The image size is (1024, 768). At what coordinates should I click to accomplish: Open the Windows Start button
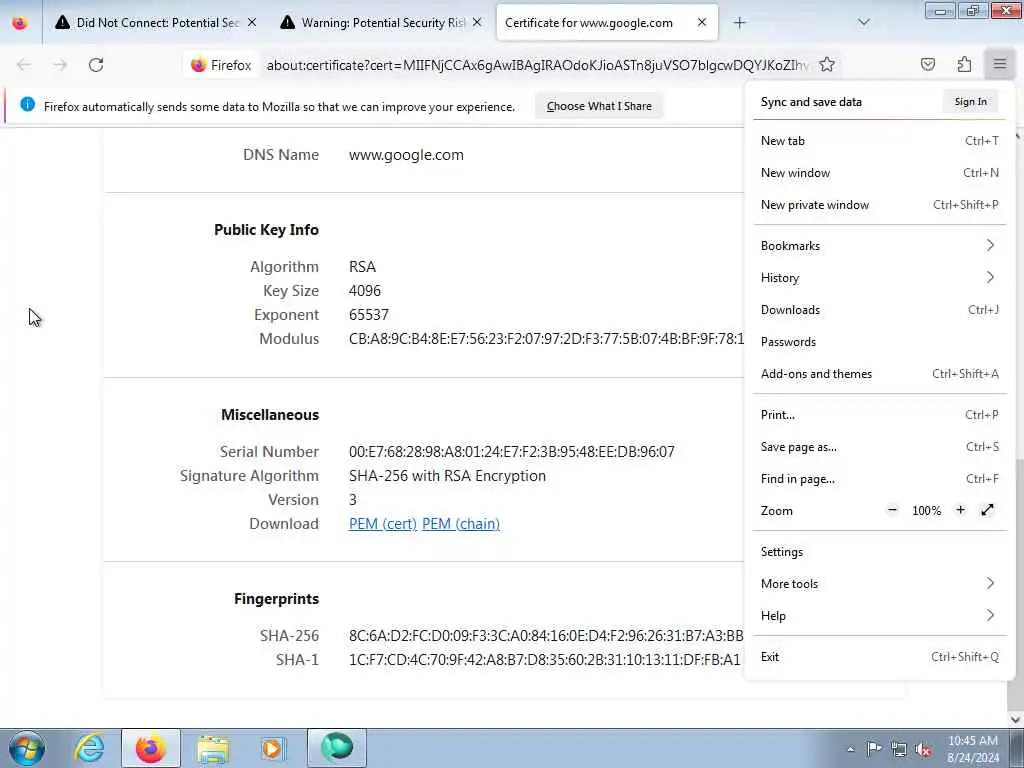pyautogui.click(x=27, y=748)
